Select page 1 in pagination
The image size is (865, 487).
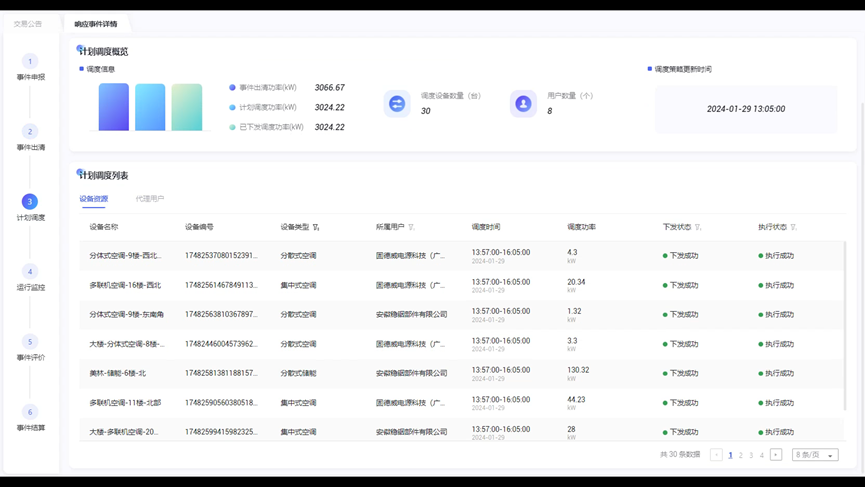click(730, 455)
